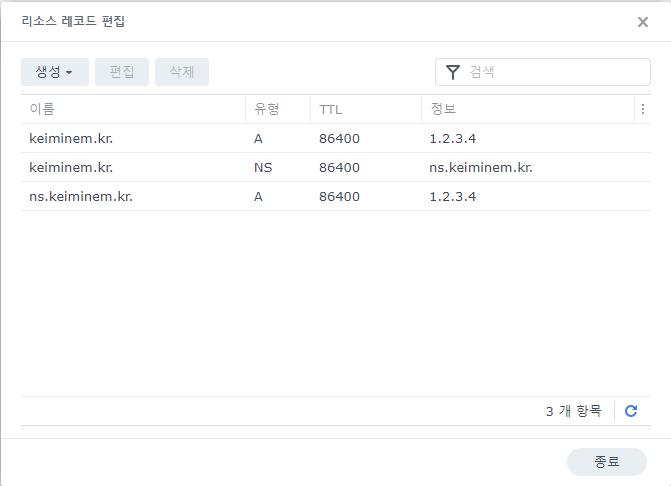
Task: Close the 리소스 레코드 편집 dialog with X
Action: (x=643, y=22)
